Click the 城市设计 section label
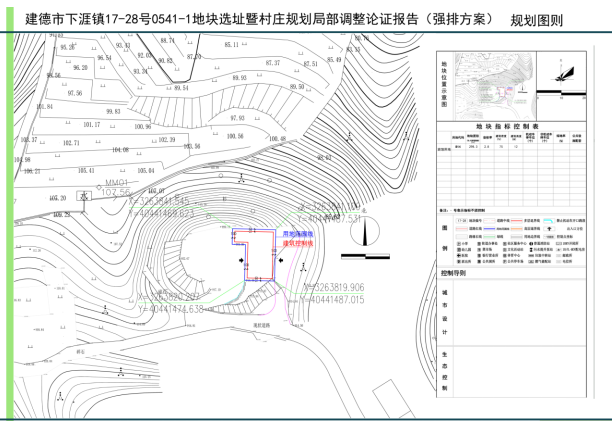The height and width of the screenshot is (427, 615). click(443, 308)
